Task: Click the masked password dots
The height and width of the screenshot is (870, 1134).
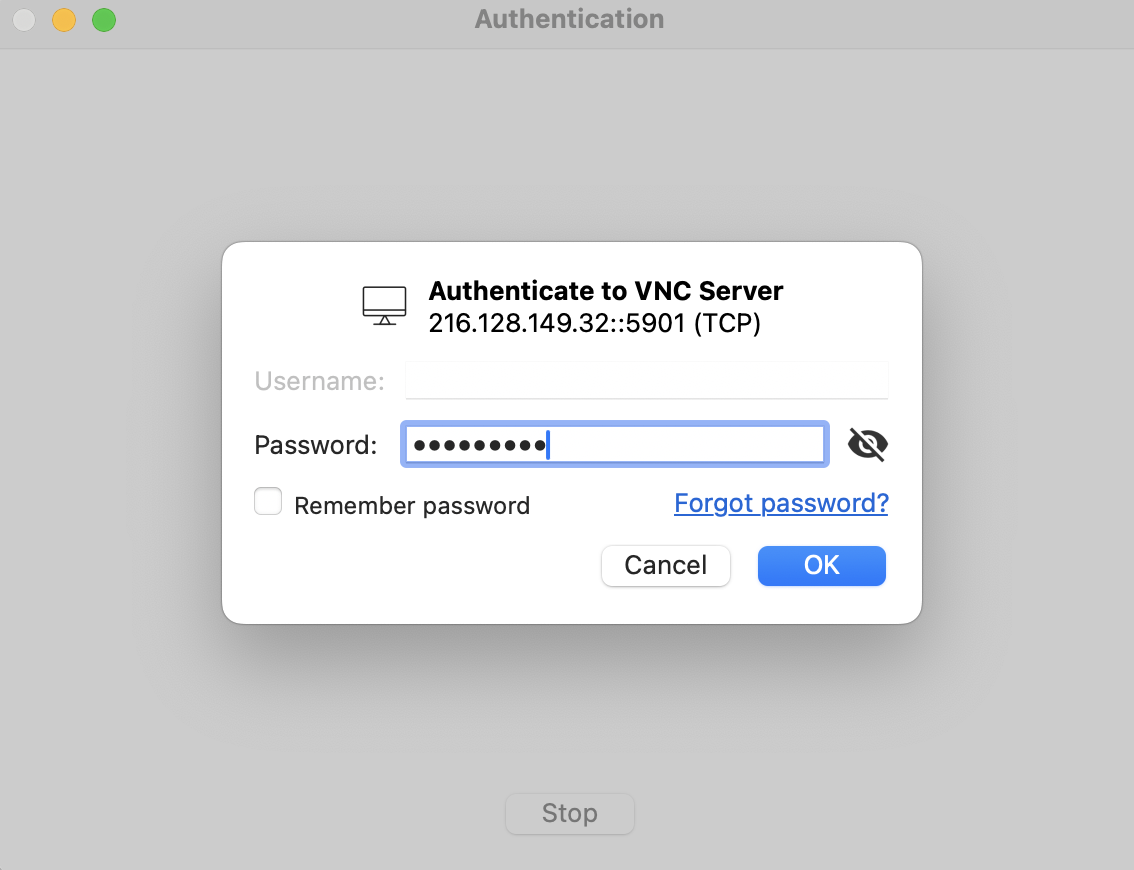Action: click(479, 445)
